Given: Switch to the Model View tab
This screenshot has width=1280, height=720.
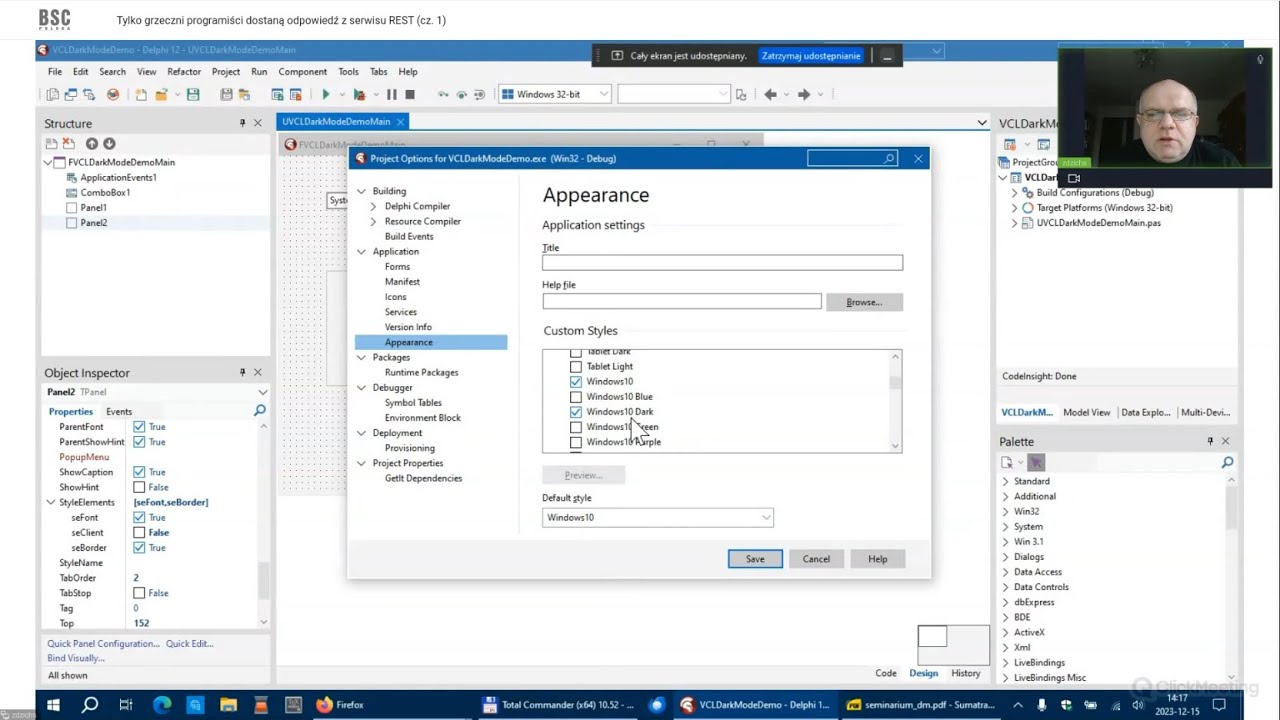Looking at the screenshot, I should click(x=1087, y=412).
